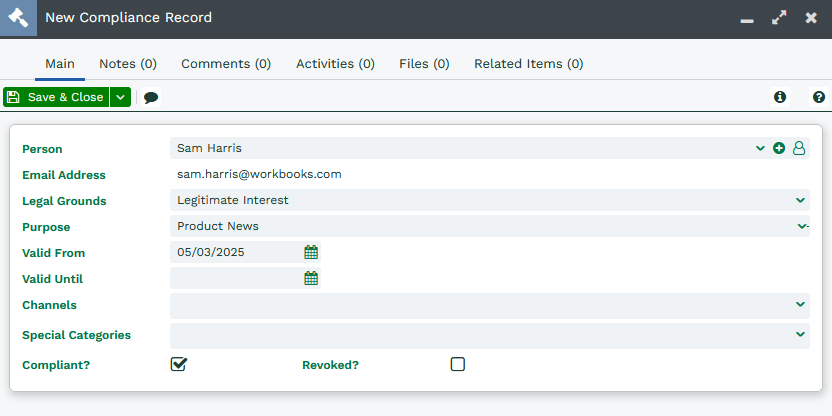Open Save & Close options arrow

(x=120, y=97)
